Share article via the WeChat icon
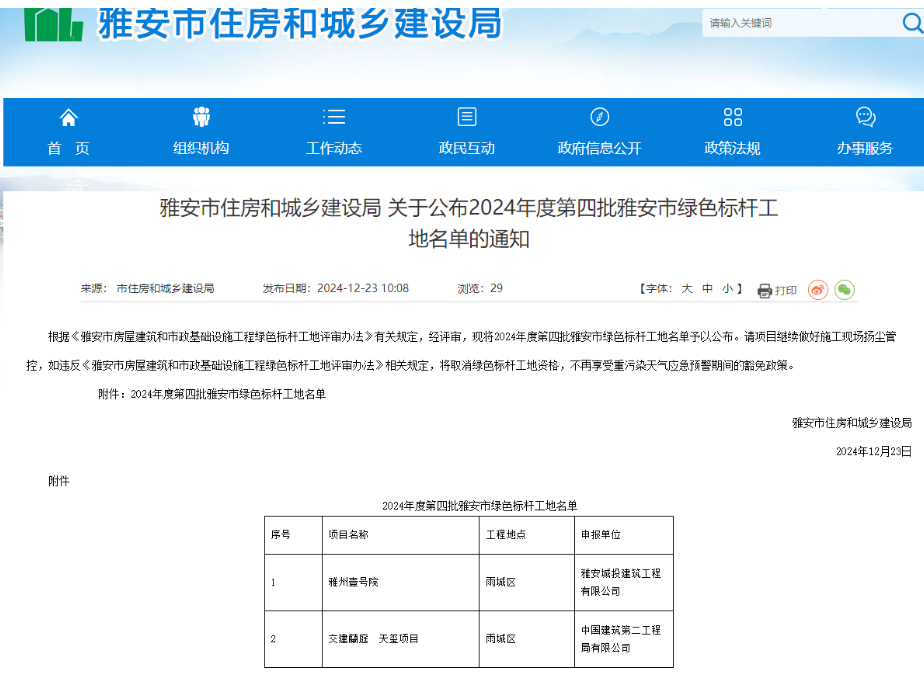 (x=845, y=290)
